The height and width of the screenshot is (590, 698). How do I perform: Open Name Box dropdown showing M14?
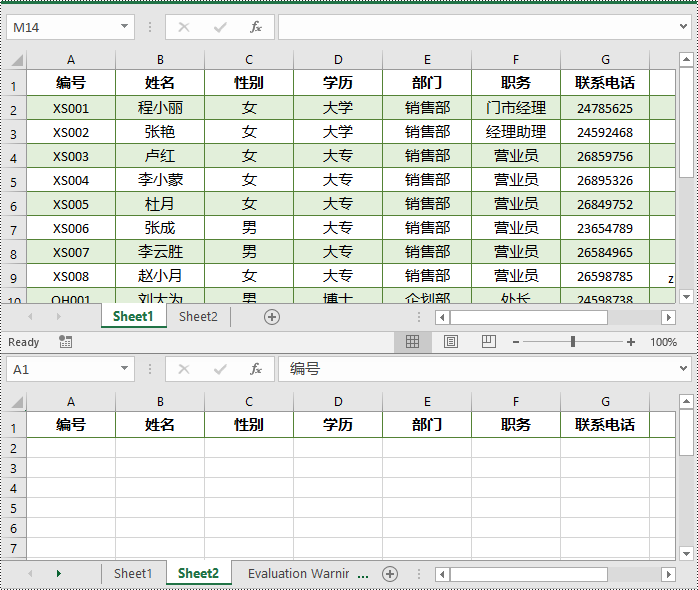[x=124, y=26]
